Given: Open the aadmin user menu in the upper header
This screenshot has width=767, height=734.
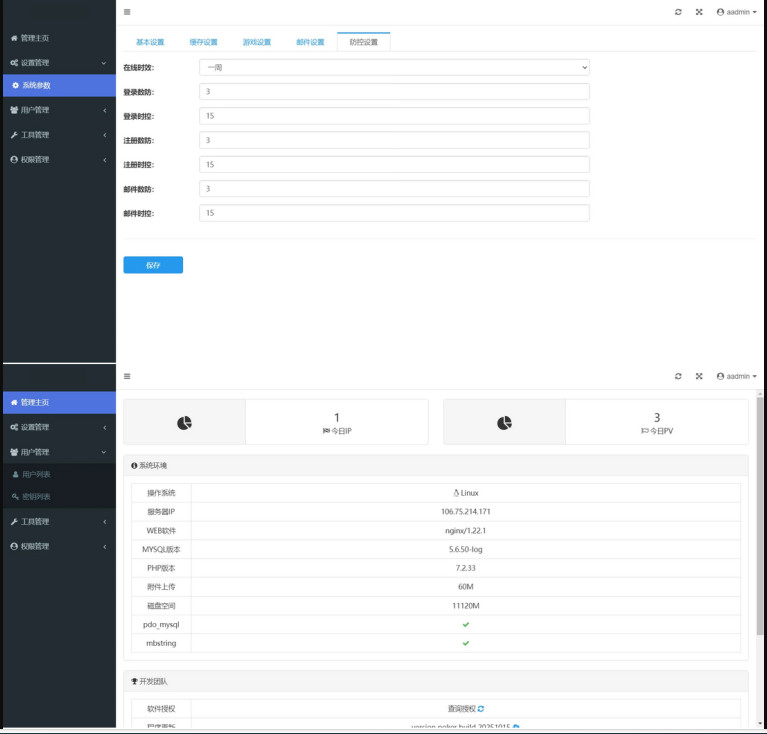Looking at the screenshot, I should click(x=736, y=12).
